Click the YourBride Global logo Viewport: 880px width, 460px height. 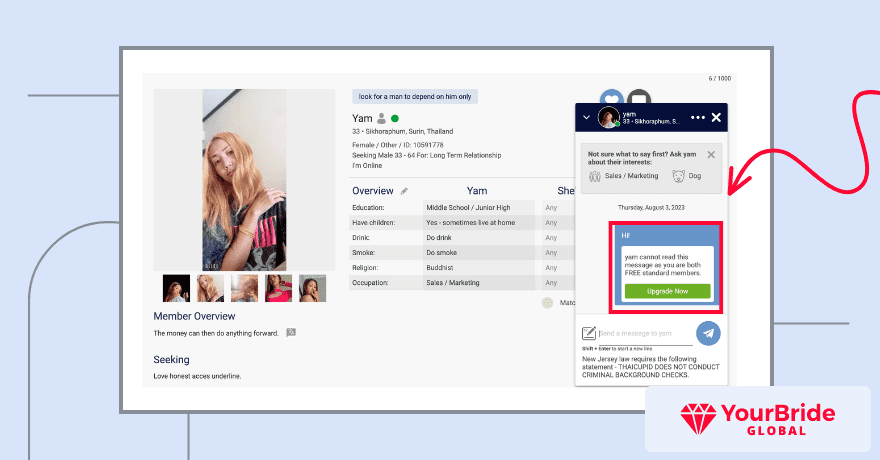[758, 419]
